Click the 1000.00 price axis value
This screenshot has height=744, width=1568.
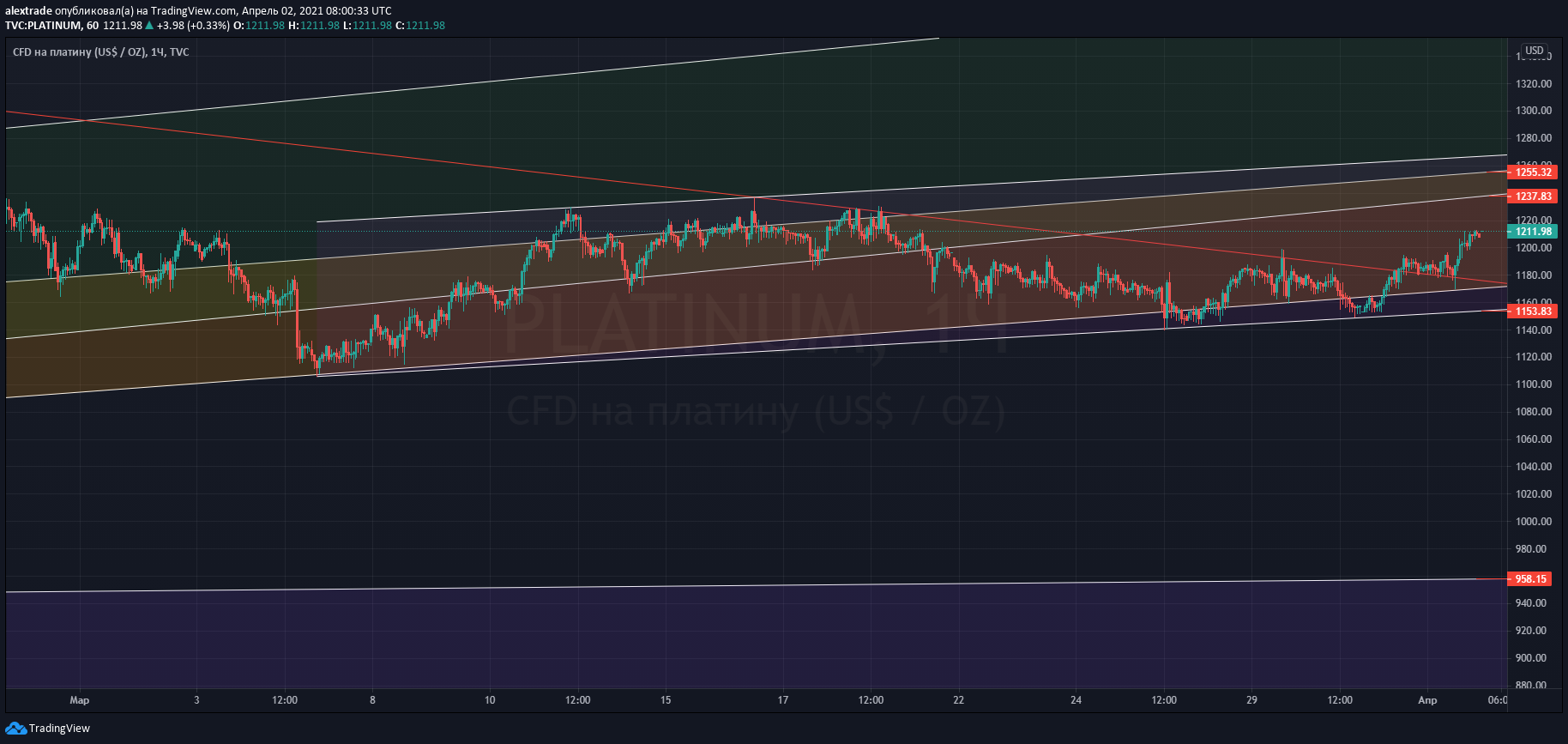tap(1534, 522)
